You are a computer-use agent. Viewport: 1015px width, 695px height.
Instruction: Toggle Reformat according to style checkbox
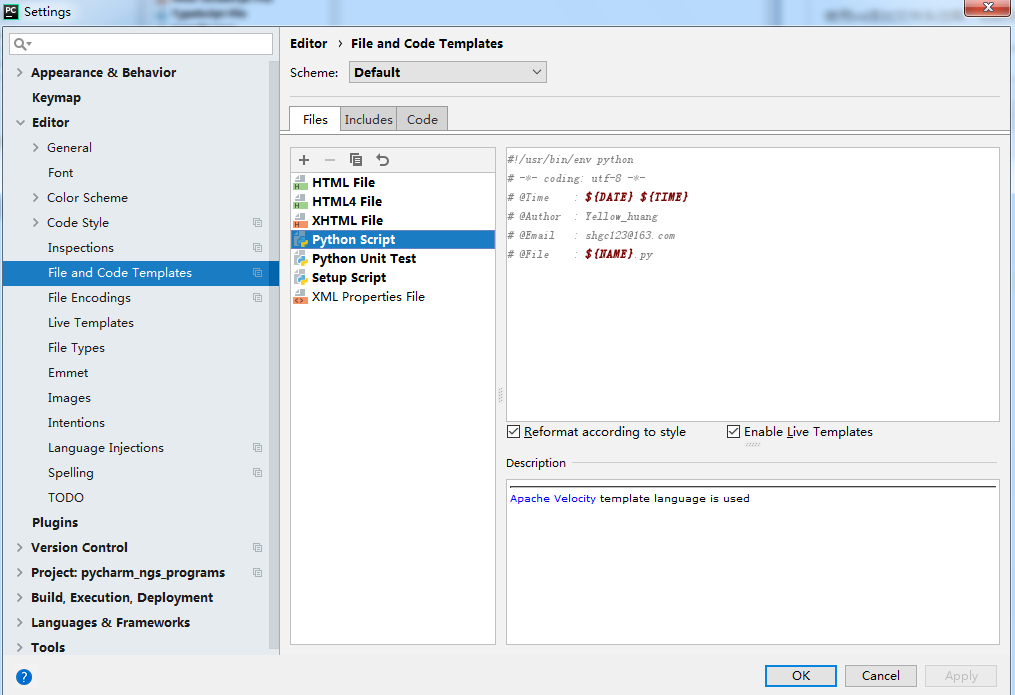click(513, 432)
